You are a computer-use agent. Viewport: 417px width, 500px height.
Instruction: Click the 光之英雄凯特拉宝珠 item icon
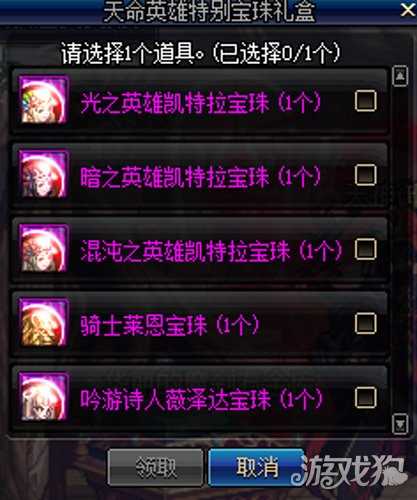point(43,100)
